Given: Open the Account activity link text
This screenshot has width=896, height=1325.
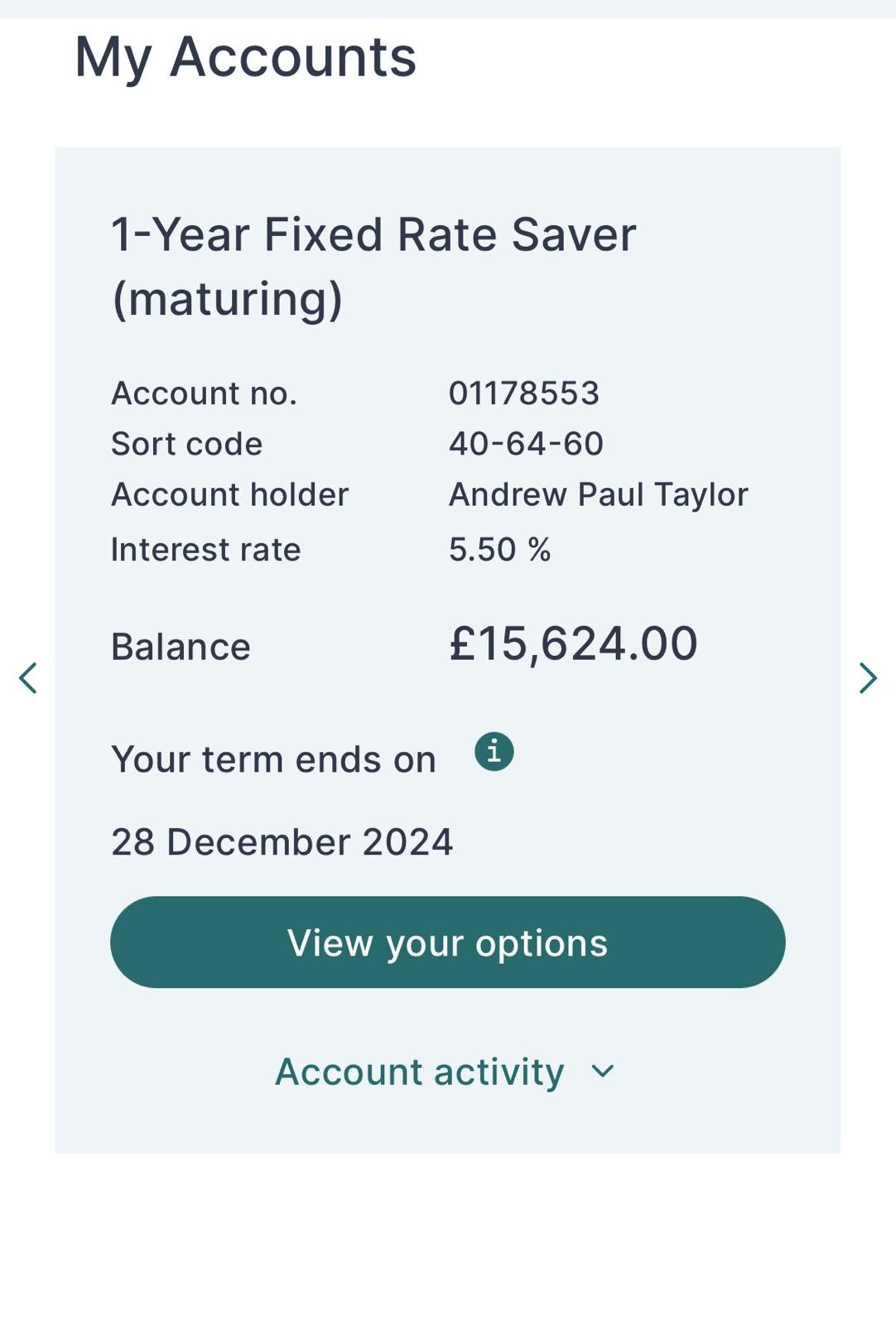Looking at the screenshot, I should [x=419, y=1072].
